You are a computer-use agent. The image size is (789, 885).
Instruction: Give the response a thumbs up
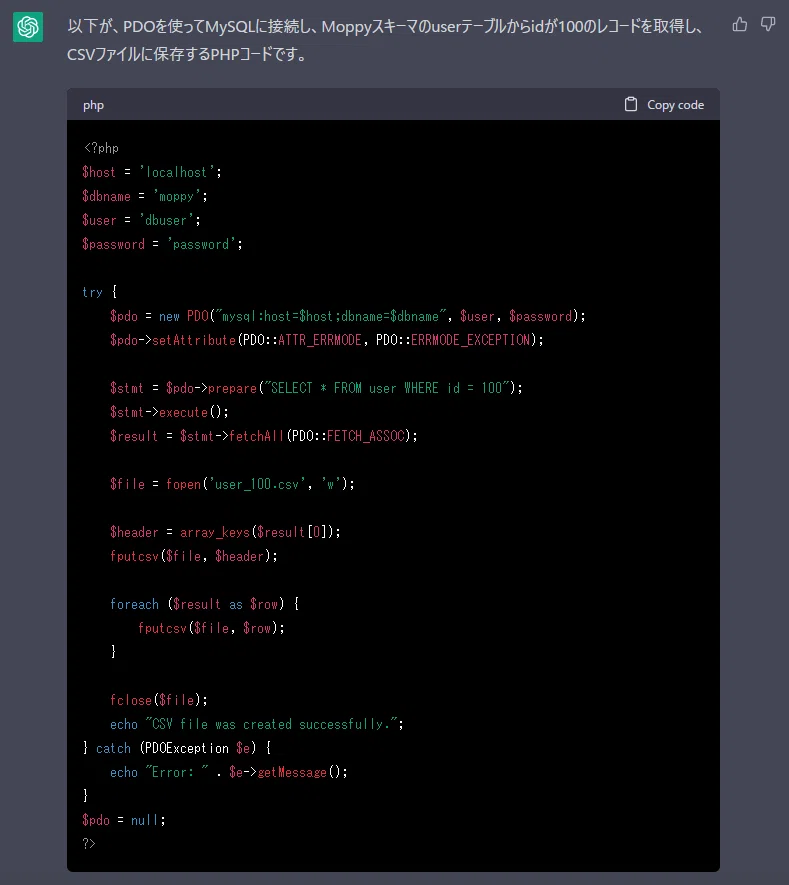(739, 24)
